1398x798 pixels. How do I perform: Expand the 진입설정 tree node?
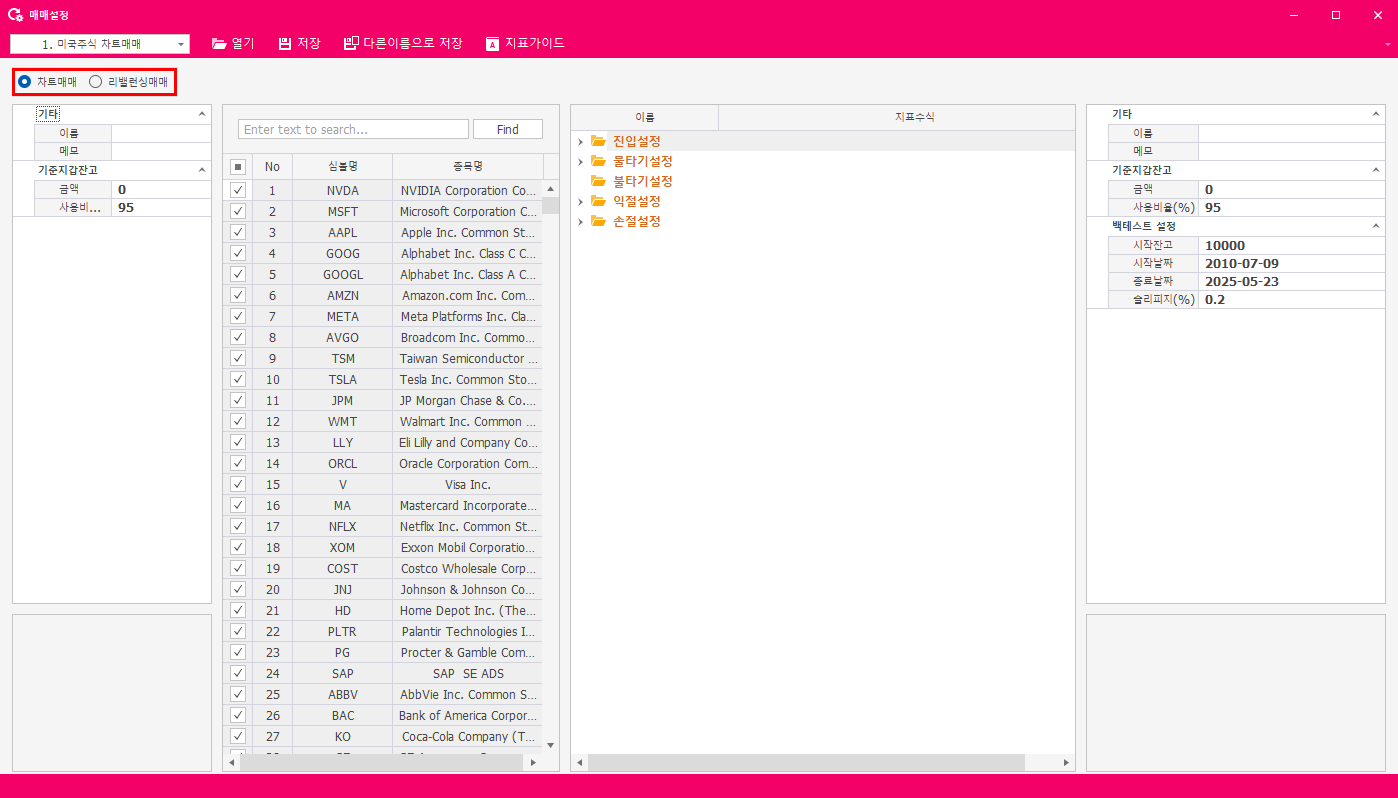tap(580, 141)
